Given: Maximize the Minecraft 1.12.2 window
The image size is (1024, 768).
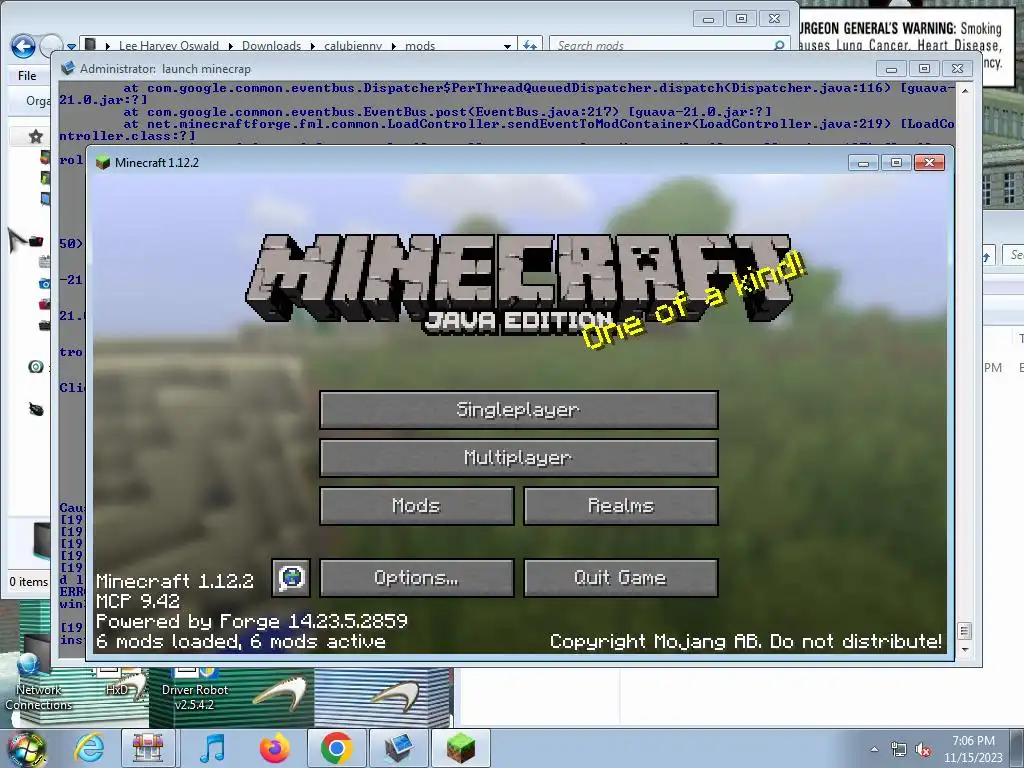Looking at the screenshot, I should [896, 163].
